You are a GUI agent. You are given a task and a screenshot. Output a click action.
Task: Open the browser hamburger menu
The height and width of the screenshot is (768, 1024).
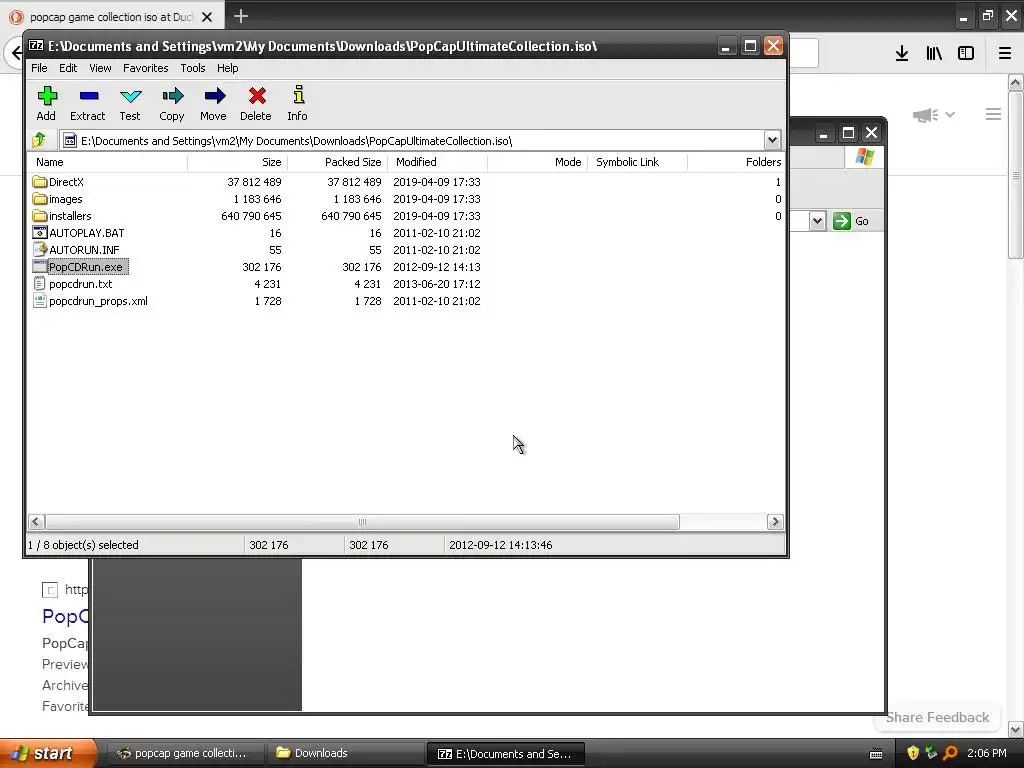point(1005,54)
